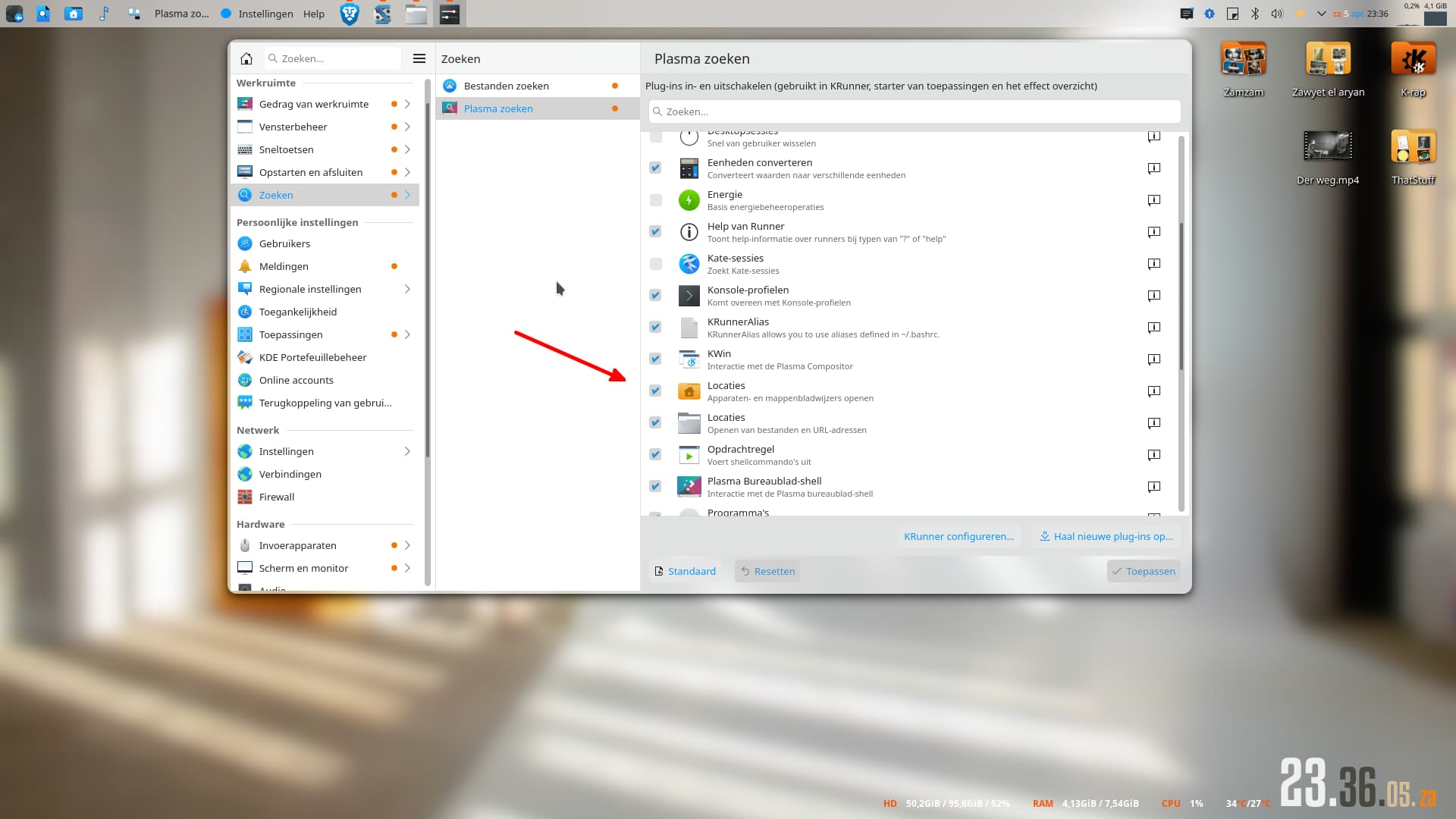Open Der weg.mp4 video on desktop

1328,157
